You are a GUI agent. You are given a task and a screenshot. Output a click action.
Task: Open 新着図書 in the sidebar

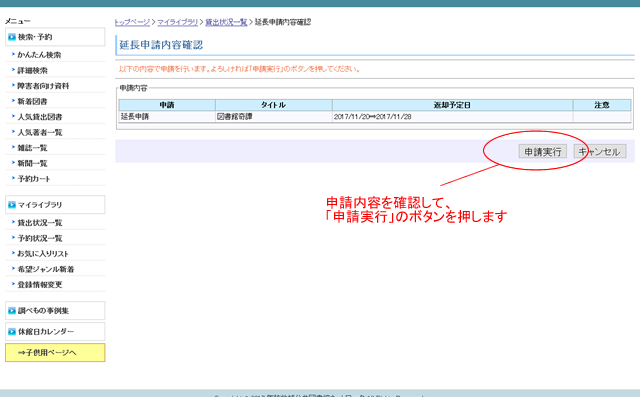pyautogui.click(x=32, y=101)
